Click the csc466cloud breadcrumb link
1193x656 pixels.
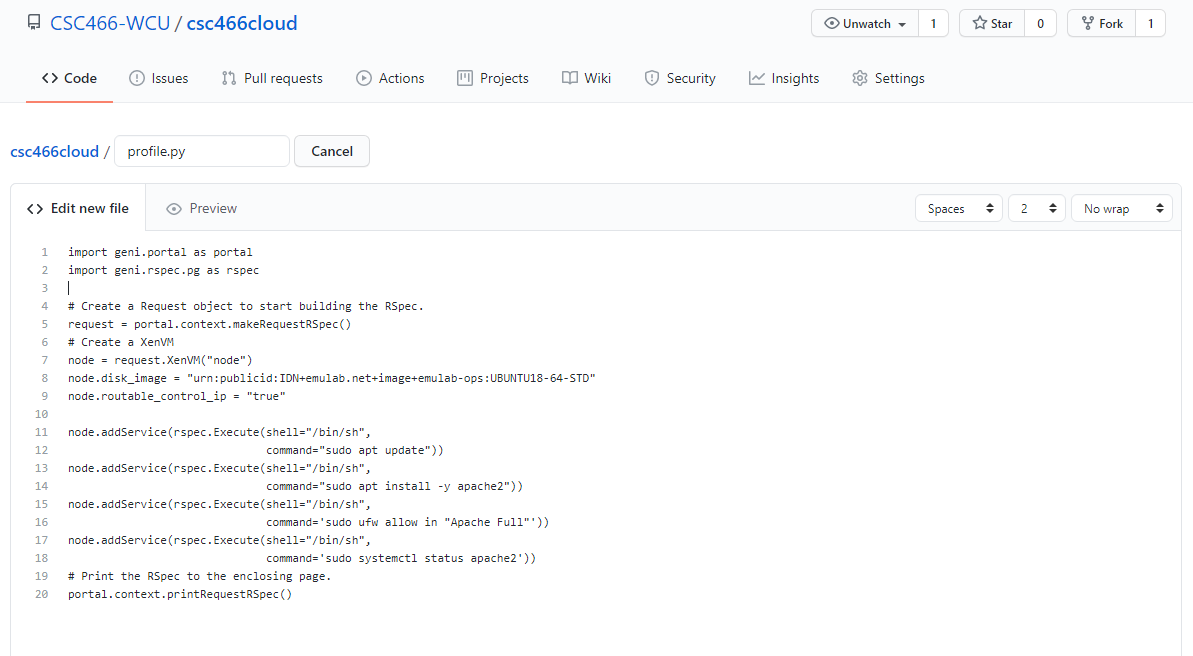pyautogui.click(x=54, y=152)
